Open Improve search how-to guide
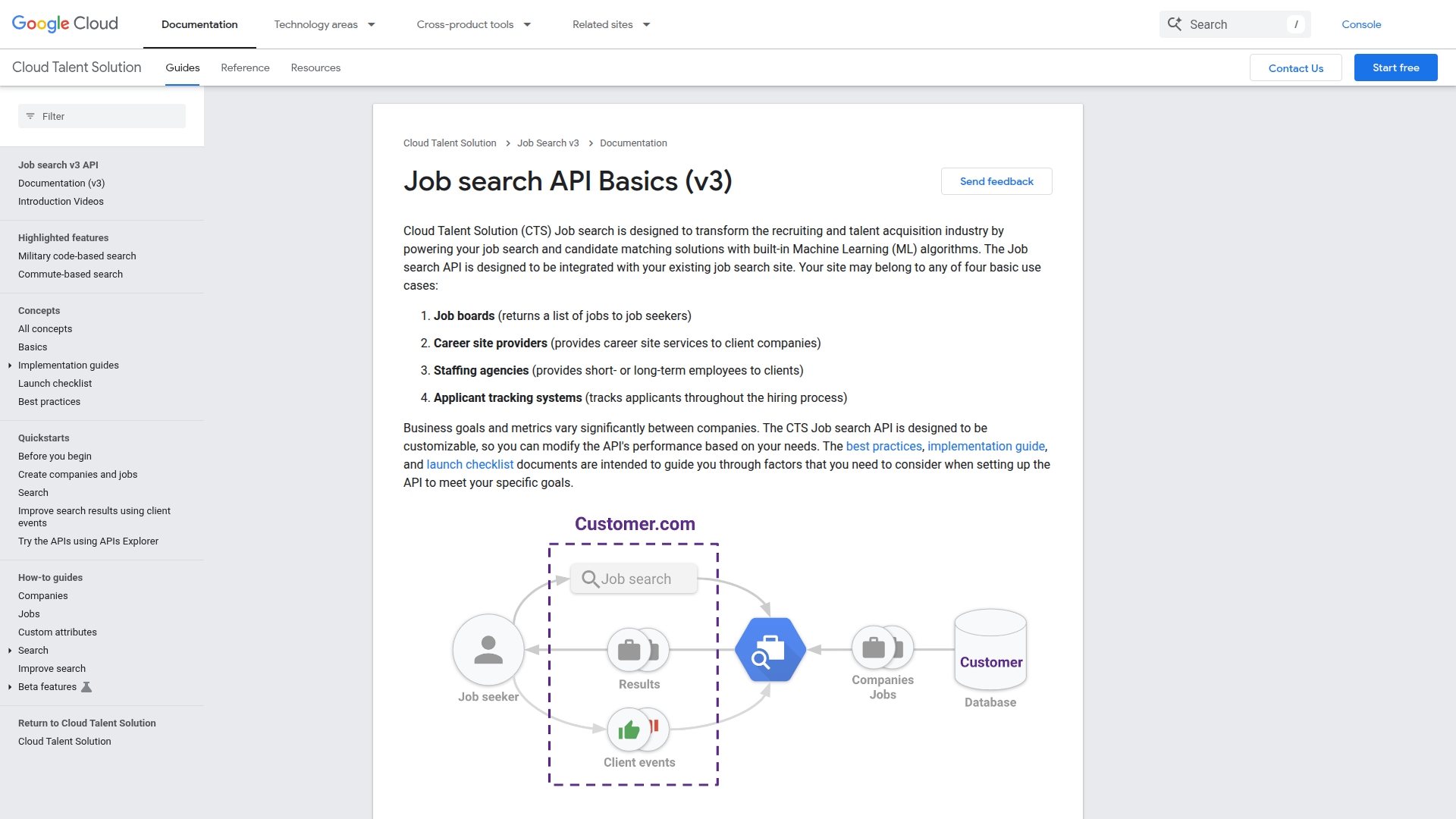Screen dimensions: 1456x819 click(x=52, y=669)
